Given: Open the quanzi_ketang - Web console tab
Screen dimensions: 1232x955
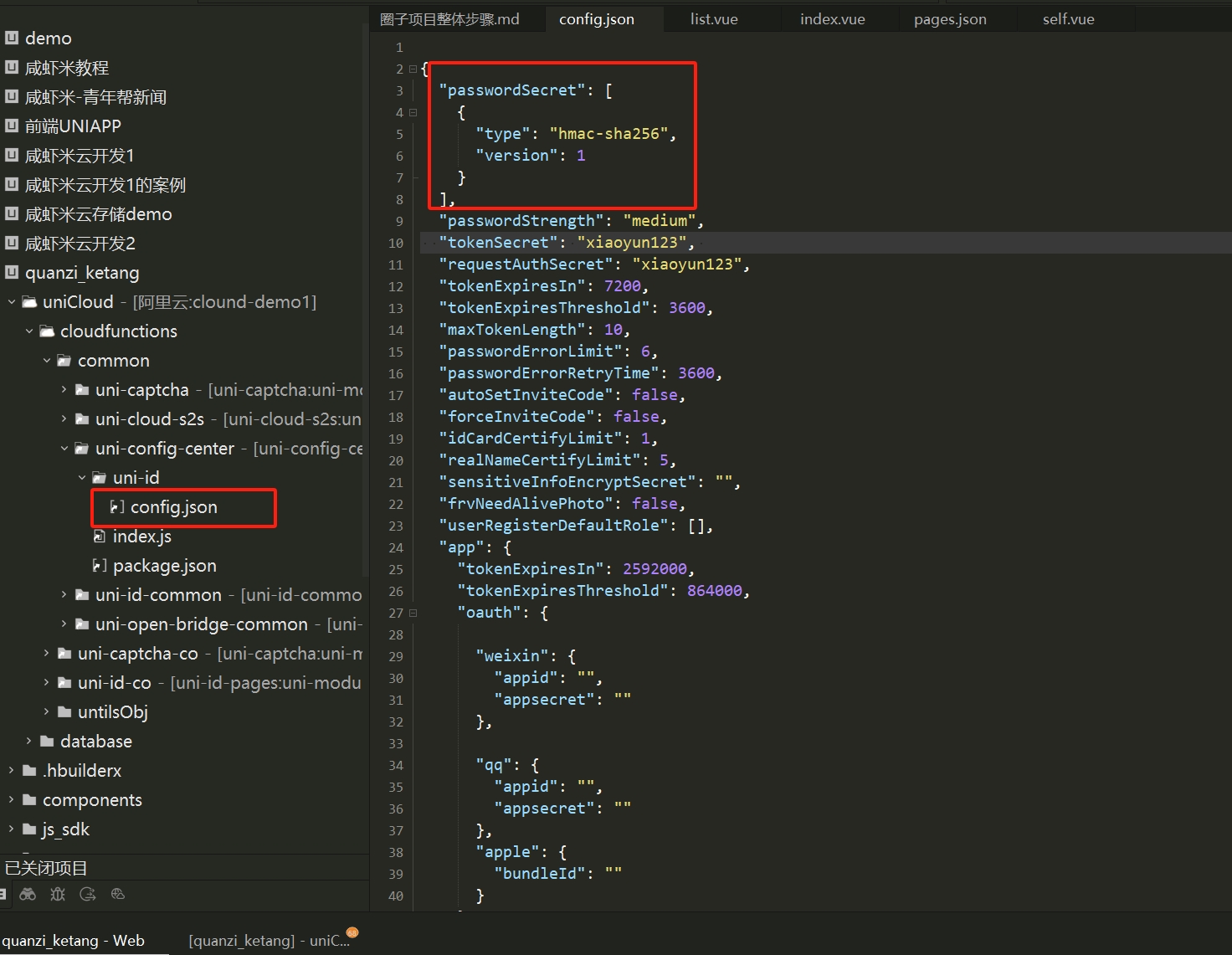Looking at the screenshot, I should point(74,941).
